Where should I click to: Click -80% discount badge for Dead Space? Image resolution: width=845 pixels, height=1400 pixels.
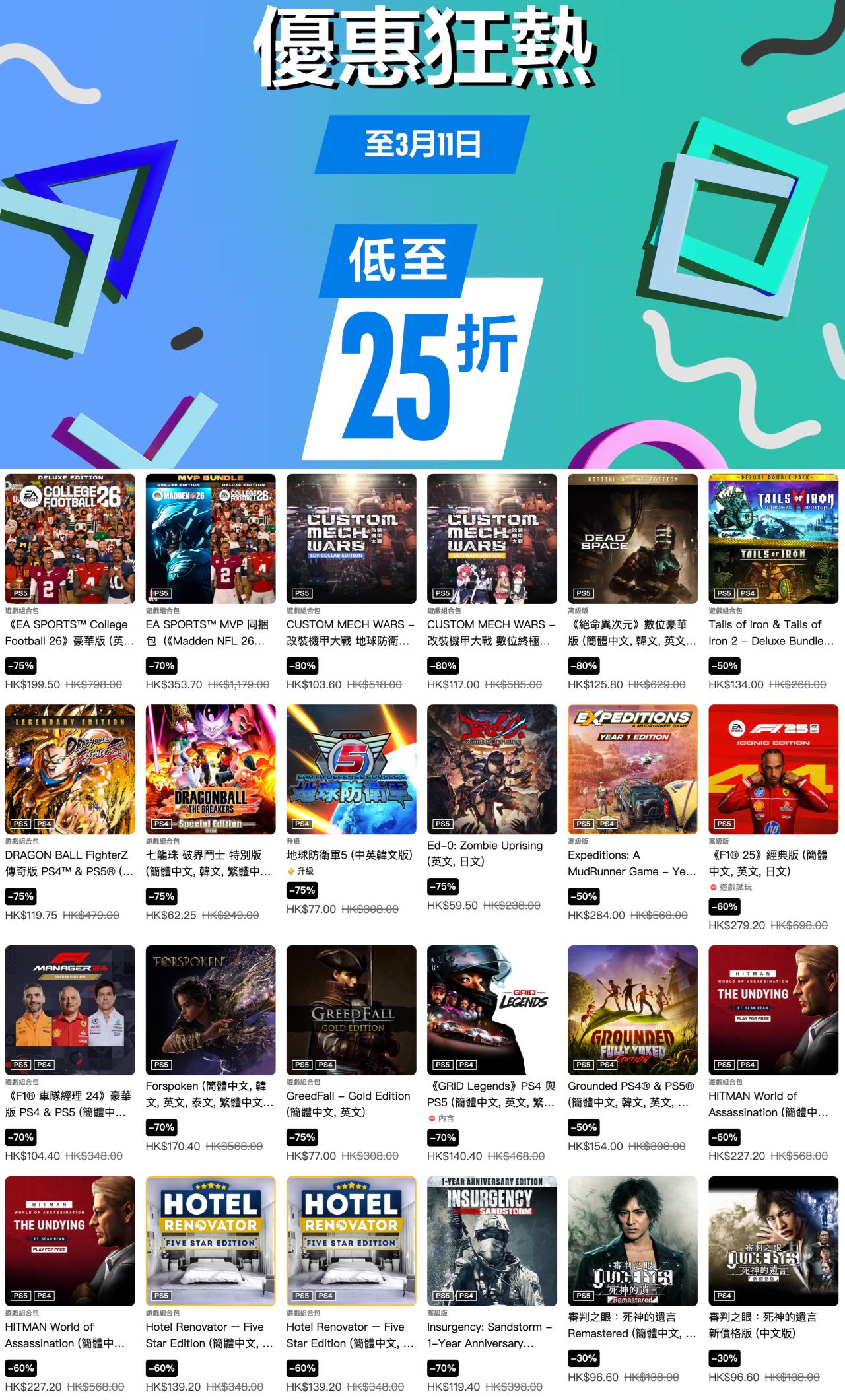(x=584, y=665)
